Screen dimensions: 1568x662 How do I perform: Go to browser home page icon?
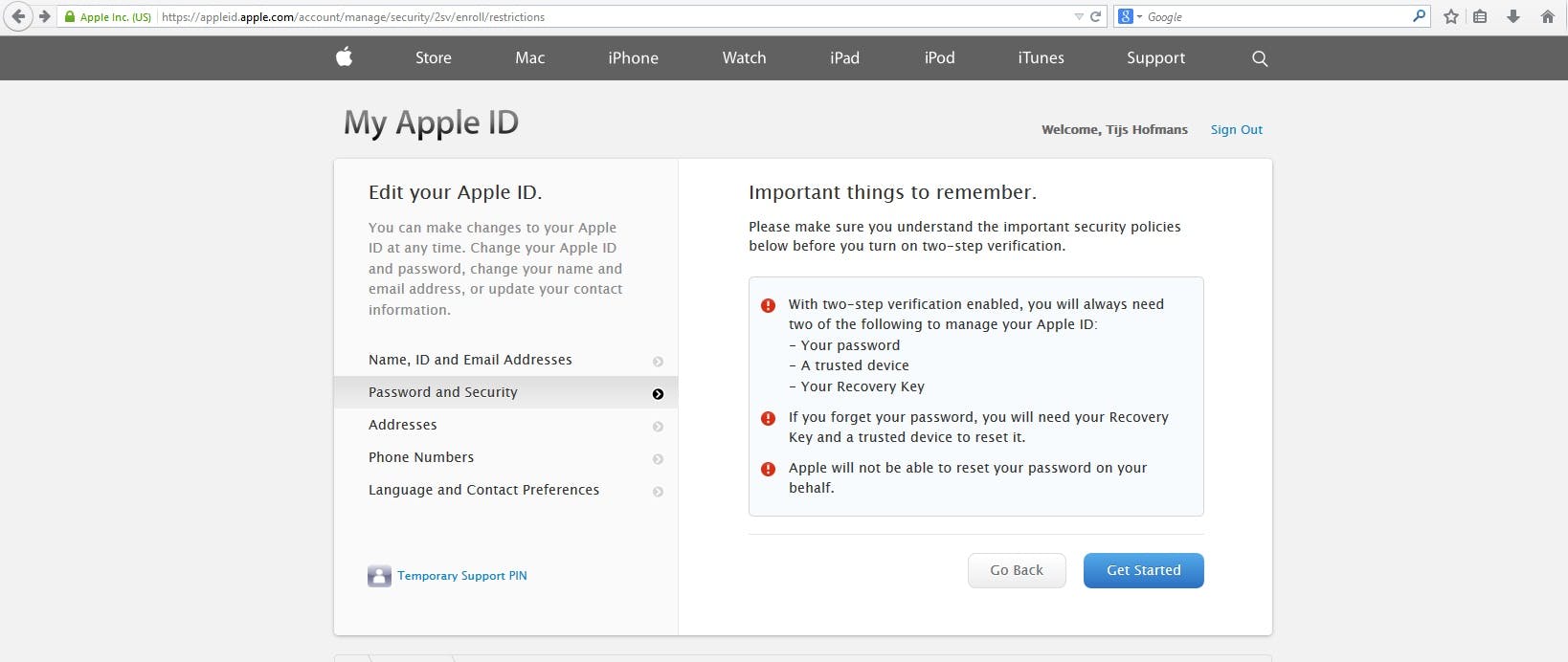(1547, 16)
